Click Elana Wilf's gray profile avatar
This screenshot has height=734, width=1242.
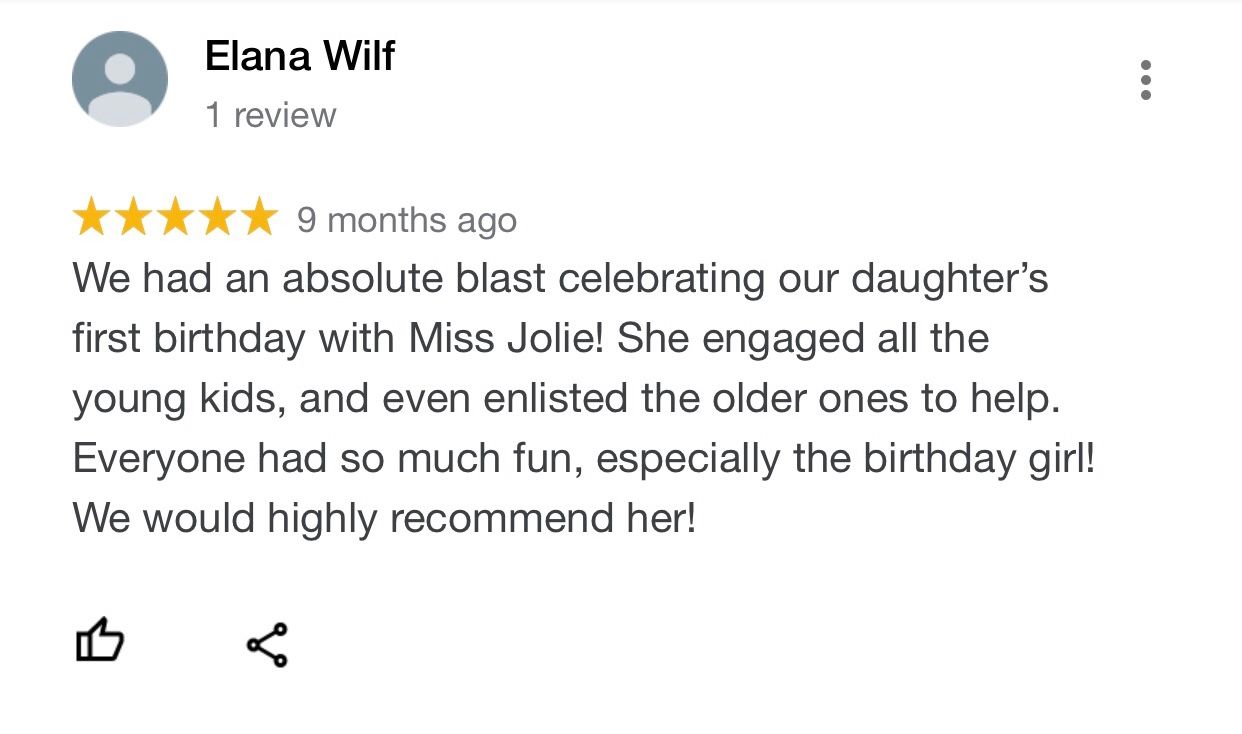tap(120, 79)
